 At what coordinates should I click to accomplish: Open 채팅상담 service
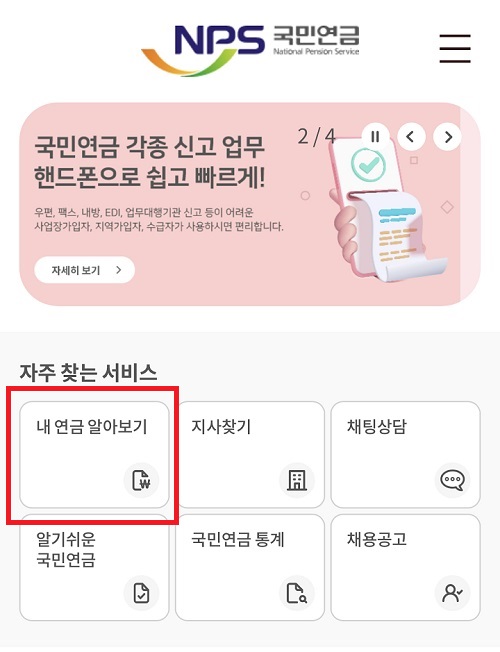point(406,454)
